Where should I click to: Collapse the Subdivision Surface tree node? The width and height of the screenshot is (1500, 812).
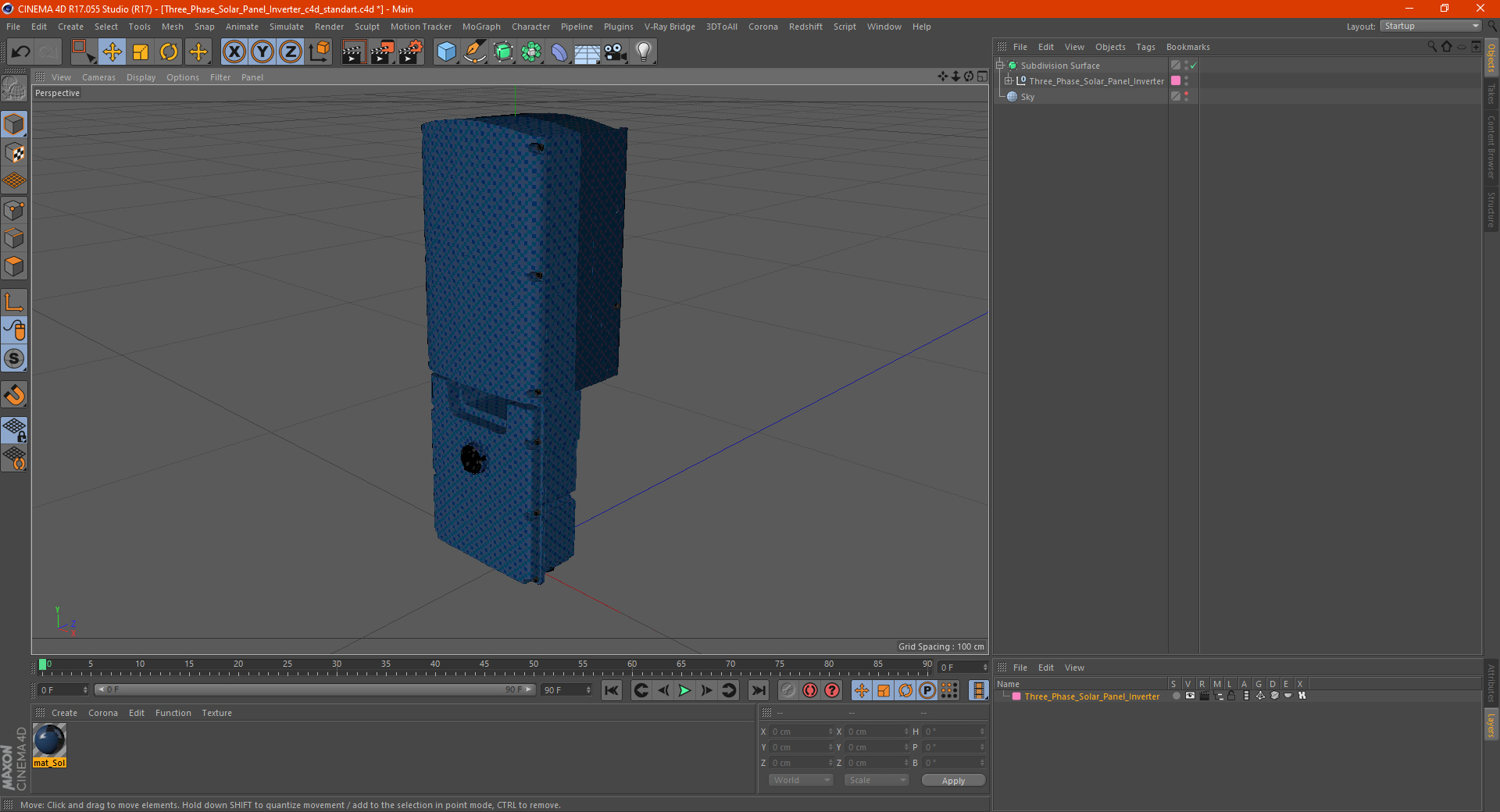coord(1000,66)
